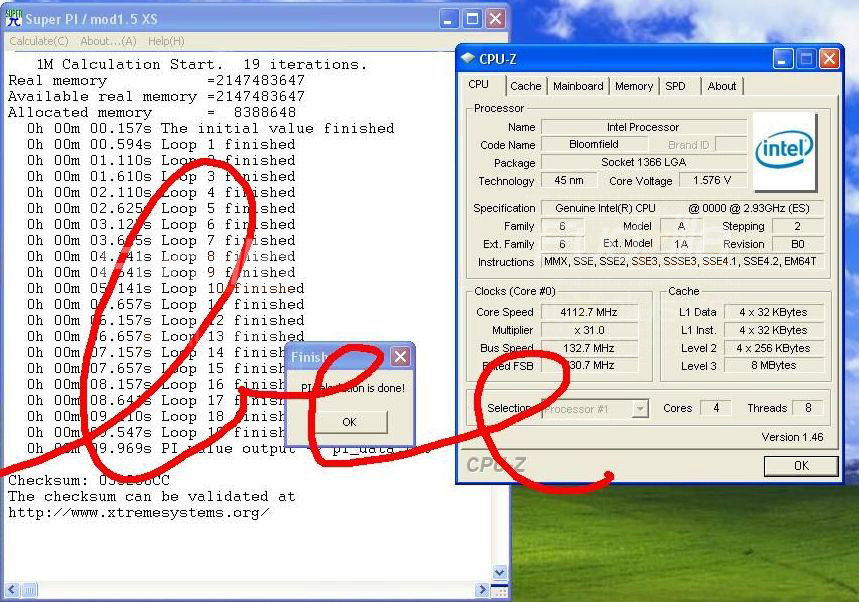Viewport: 859px width, 602px height.
Task: Click the horizontal scrollbar thumb in Super PI
Action: [30, 590]
